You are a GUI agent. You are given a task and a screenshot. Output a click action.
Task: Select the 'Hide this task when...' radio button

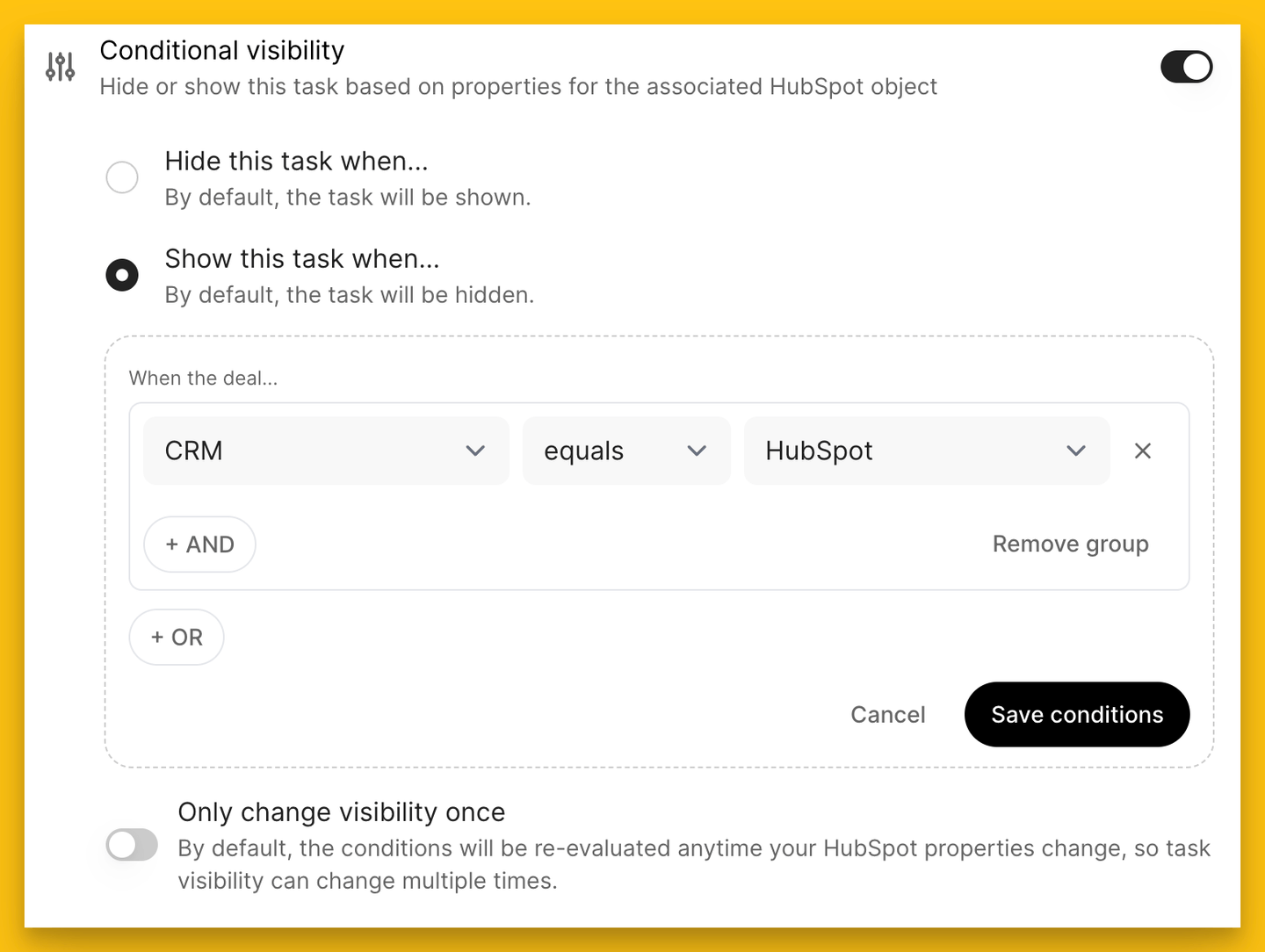point(122,177)
